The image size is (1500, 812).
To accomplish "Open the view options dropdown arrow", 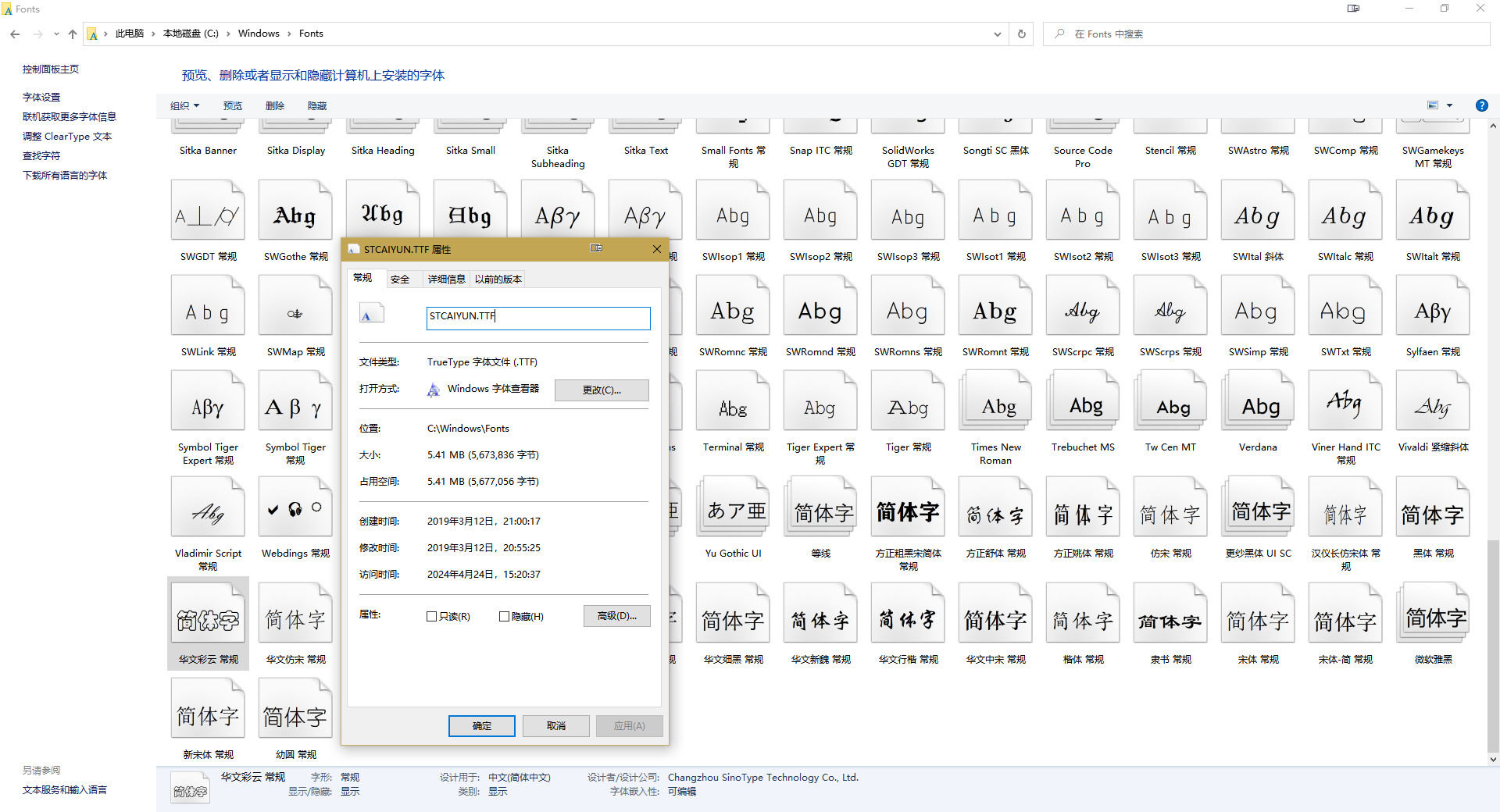I will coord(1449,105).
